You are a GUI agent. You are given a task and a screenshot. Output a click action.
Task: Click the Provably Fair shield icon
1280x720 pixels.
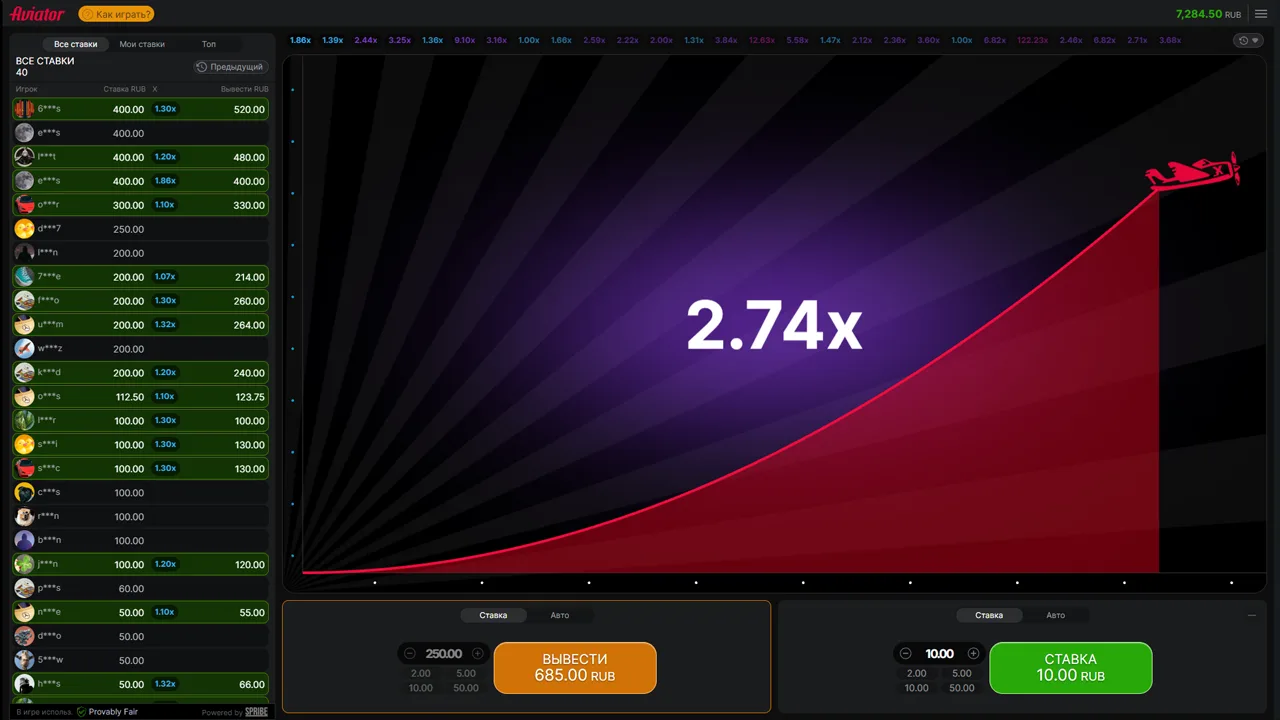(82, 712)
